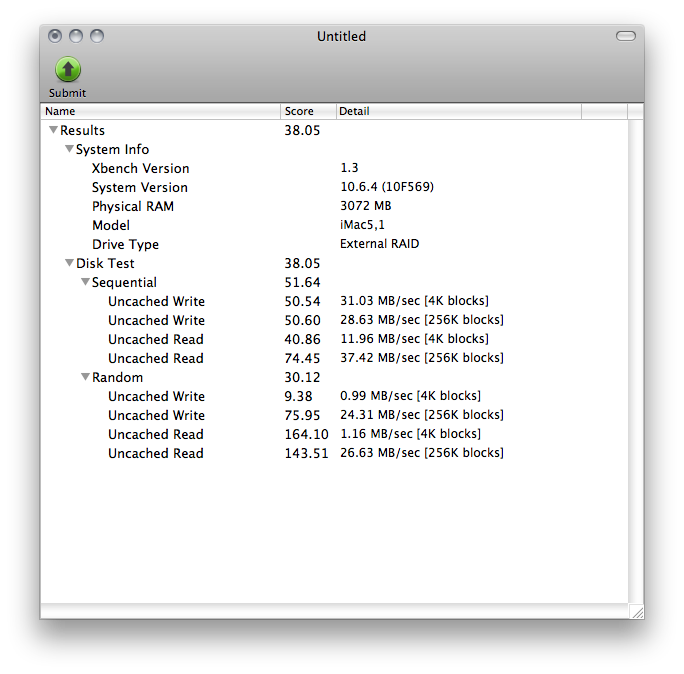This screenshot has width=684, height=674.
Task: Select the System Info row label
Action: pos(113,149)
